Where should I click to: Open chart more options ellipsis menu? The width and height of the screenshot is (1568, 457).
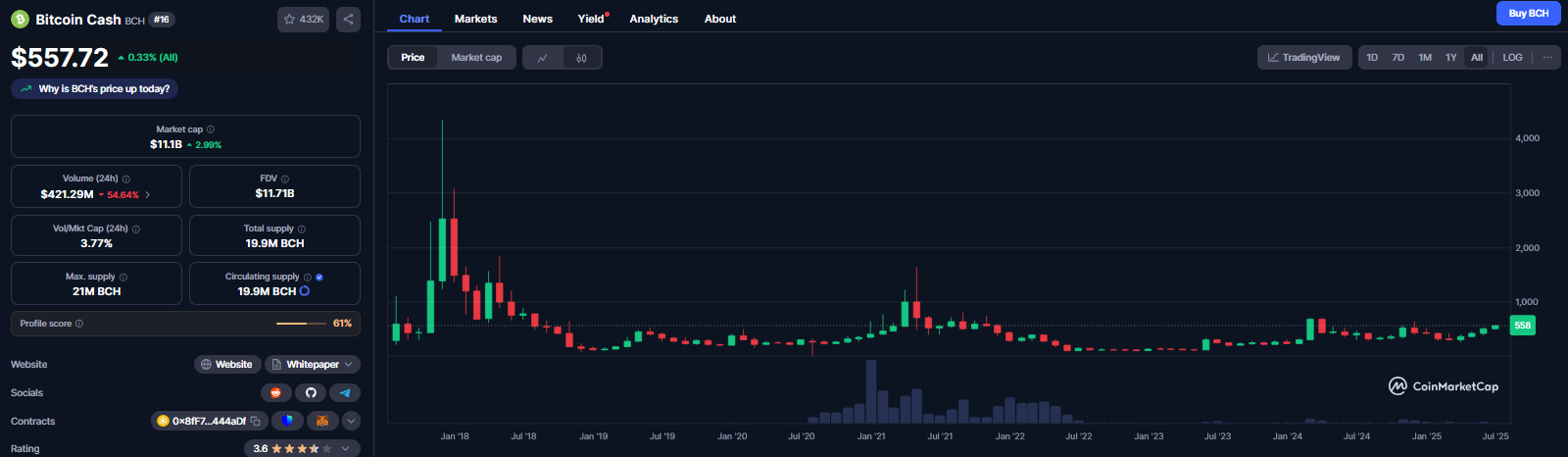click(1547, 58)
